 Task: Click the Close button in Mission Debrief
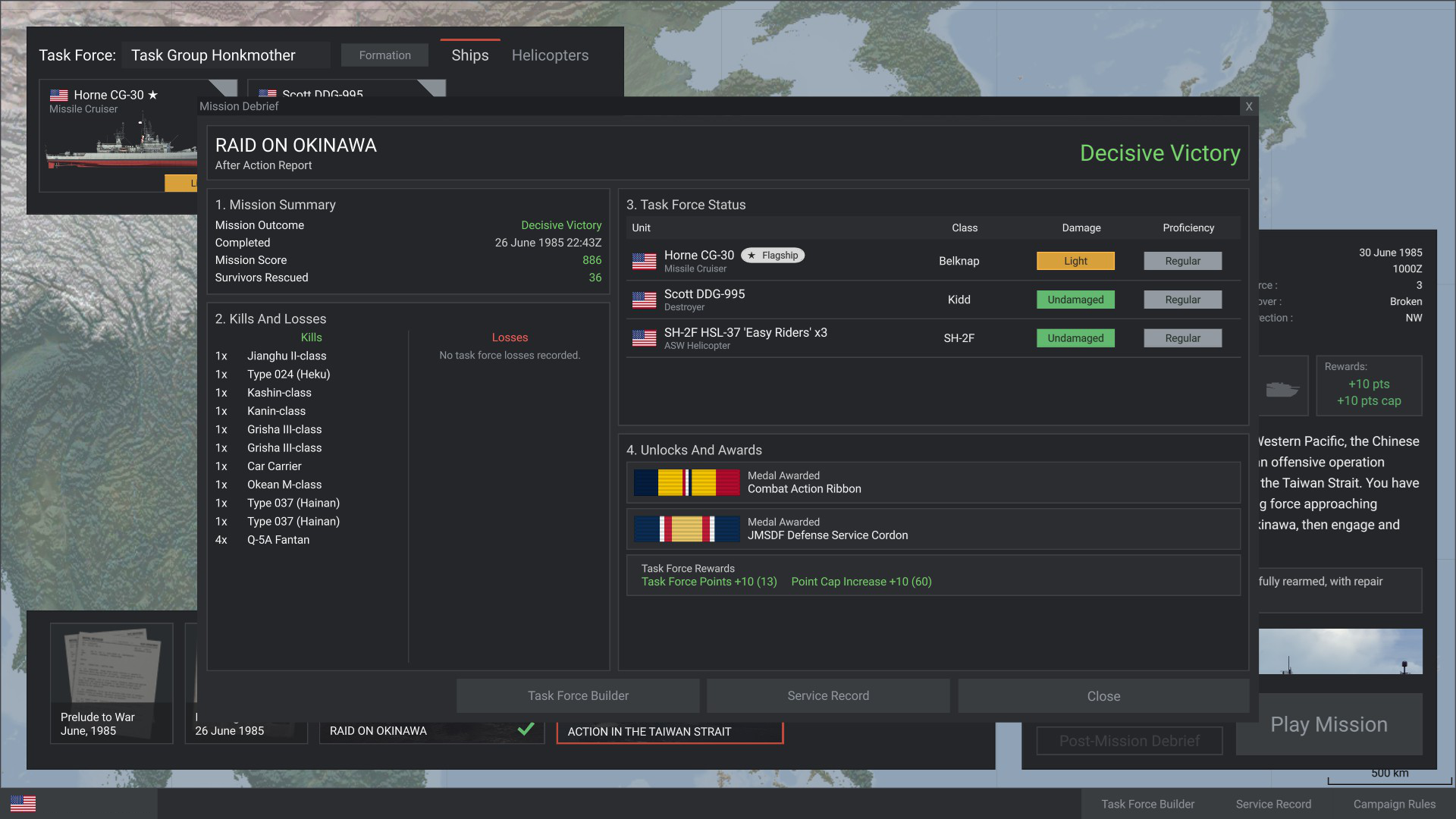pyautogui.click(x=1103, y=695)
